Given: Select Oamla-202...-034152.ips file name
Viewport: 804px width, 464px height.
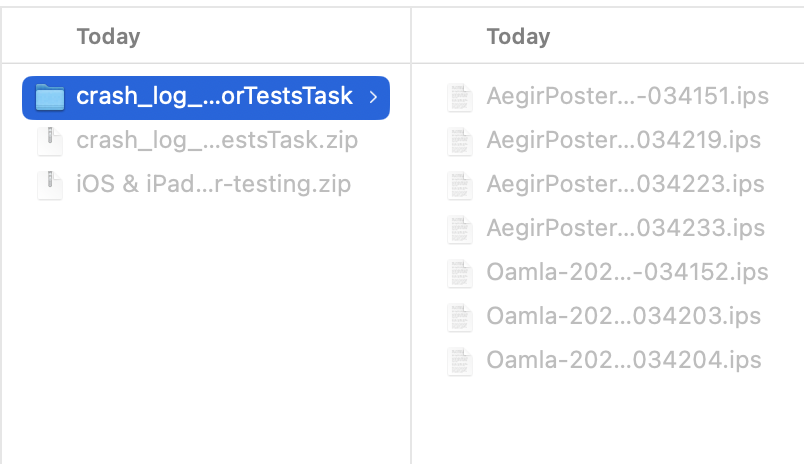Looking at the screenshot, I should coord(628,272).
